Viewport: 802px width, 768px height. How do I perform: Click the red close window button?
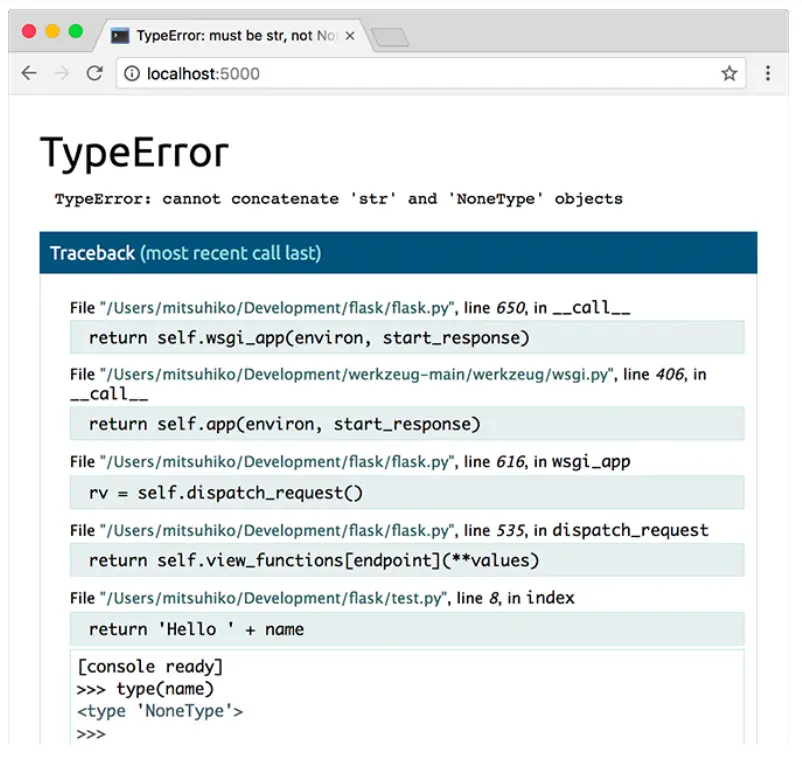pos(29,31)
